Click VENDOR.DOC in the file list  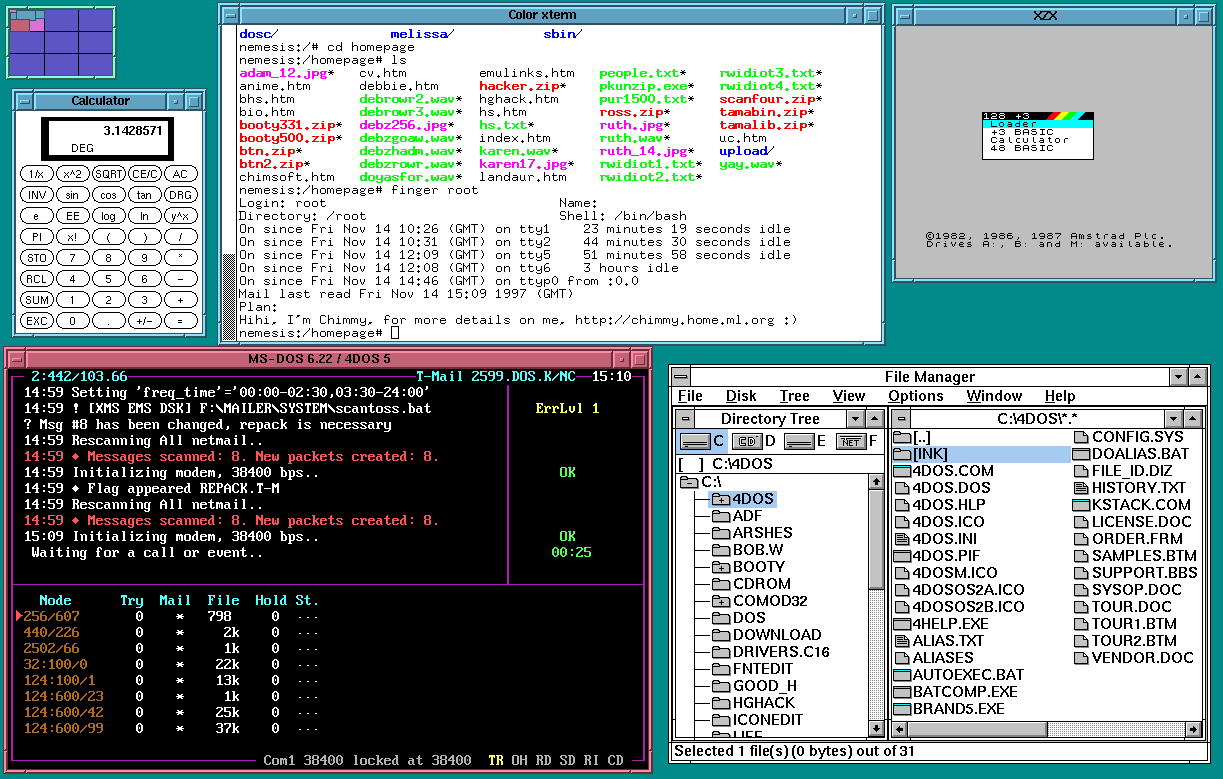[x=1143, y=658]
